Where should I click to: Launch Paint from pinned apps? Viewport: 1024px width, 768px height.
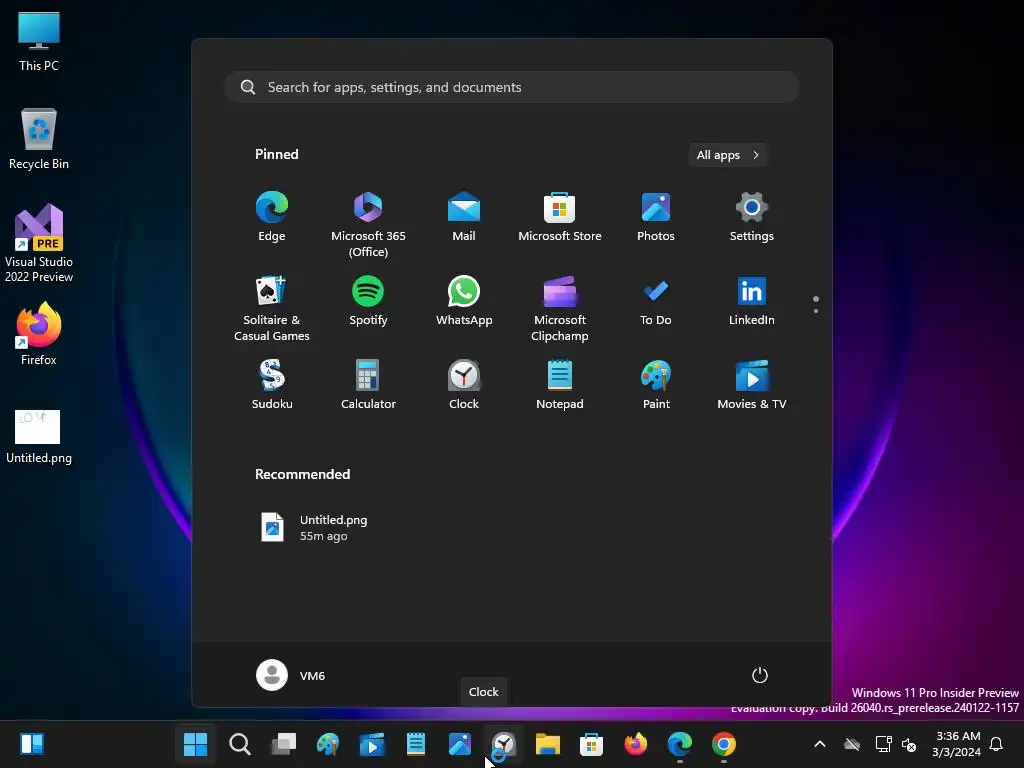click(x=656, y=385)
